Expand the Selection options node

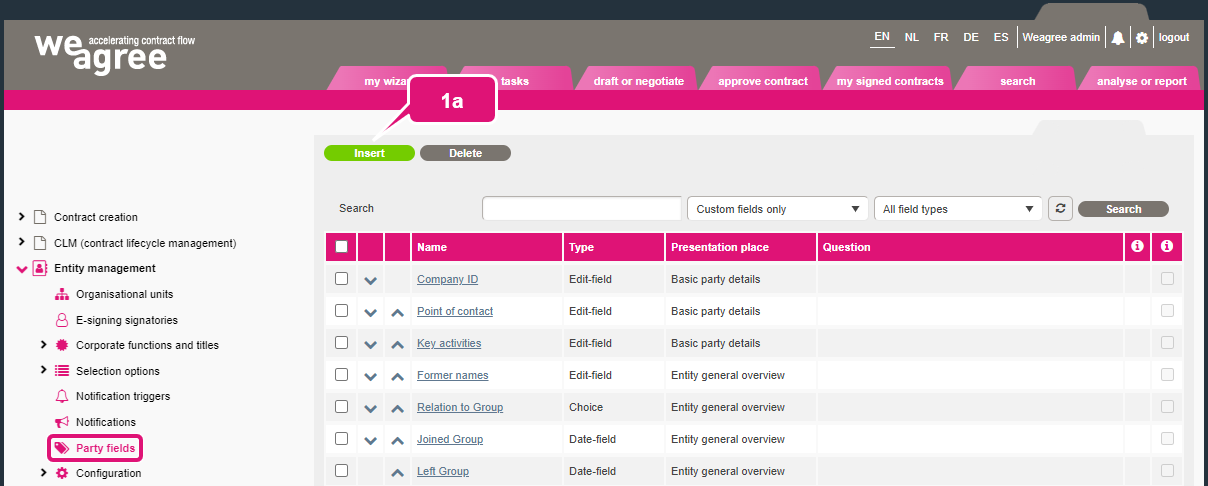(x=43, y=370)
